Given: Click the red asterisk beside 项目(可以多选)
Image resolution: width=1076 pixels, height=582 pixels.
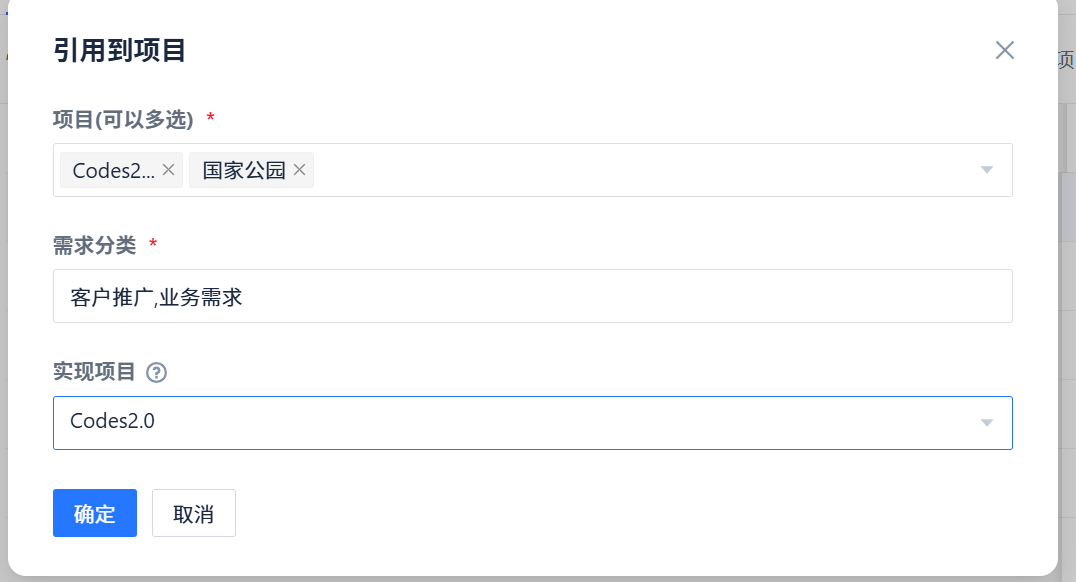Looking at the screenshot, I should 208,117.
